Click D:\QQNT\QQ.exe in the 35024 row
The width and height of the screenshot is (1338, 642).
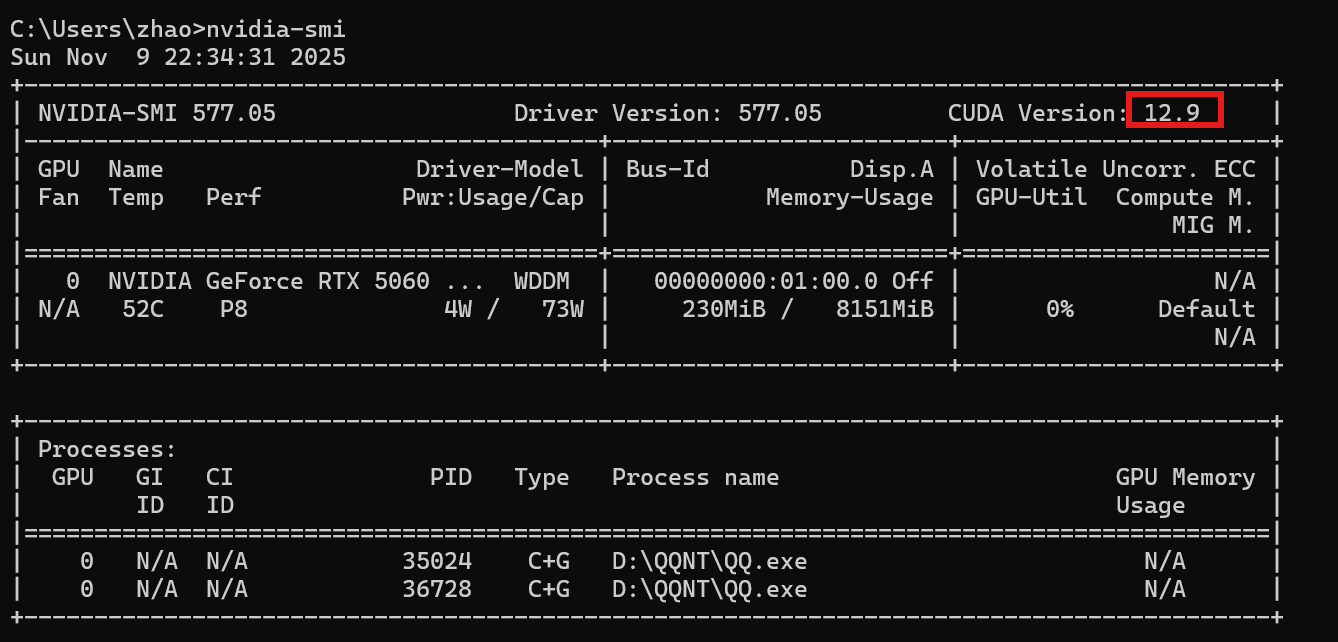click(x=710, y=561)
